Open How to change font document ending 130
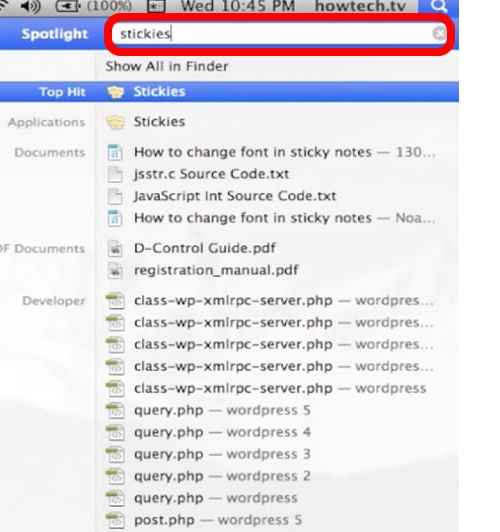This screenshot has width=500, height=532. 284,152
